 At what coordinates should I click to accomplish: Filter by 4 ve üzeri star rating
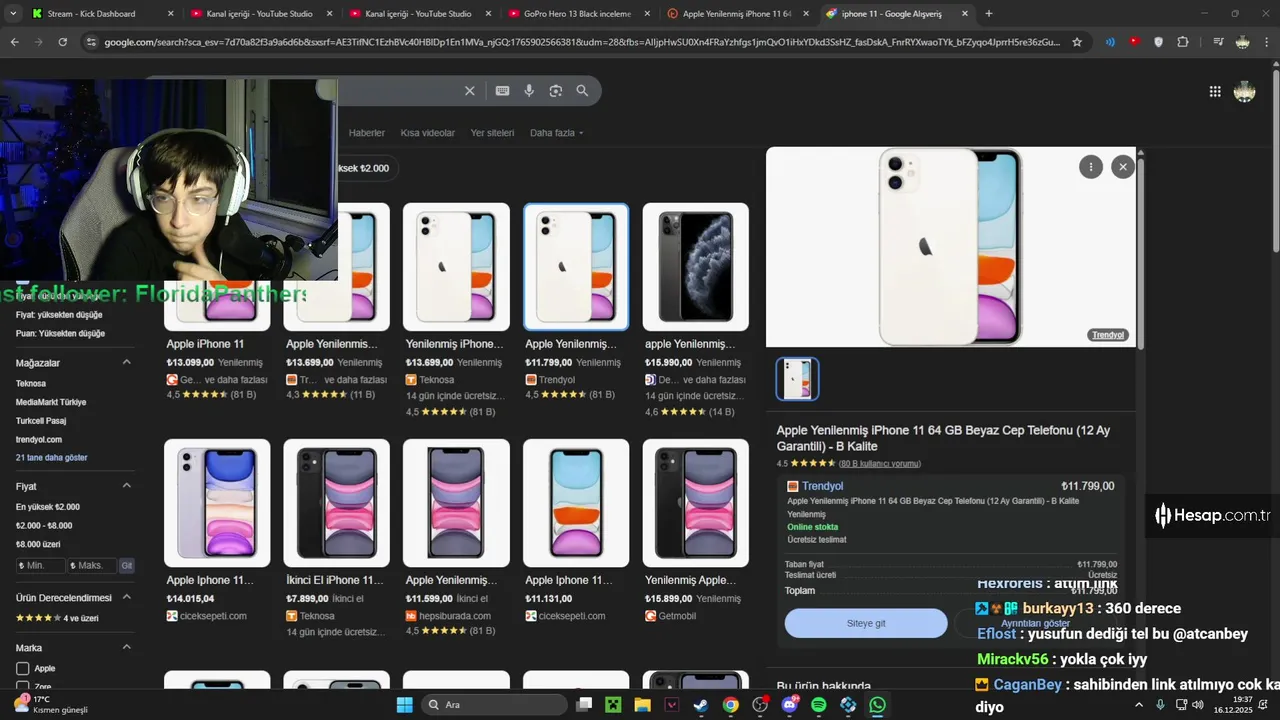click(x=57, y=618)
